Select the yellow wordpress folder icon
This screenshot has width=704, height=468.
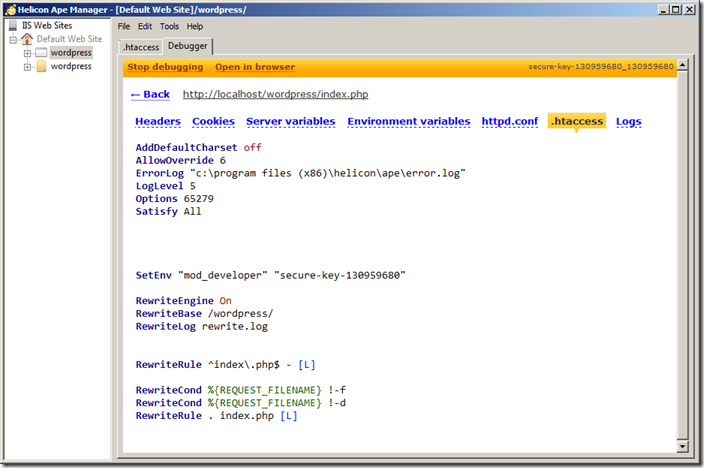tap(41, 67)
